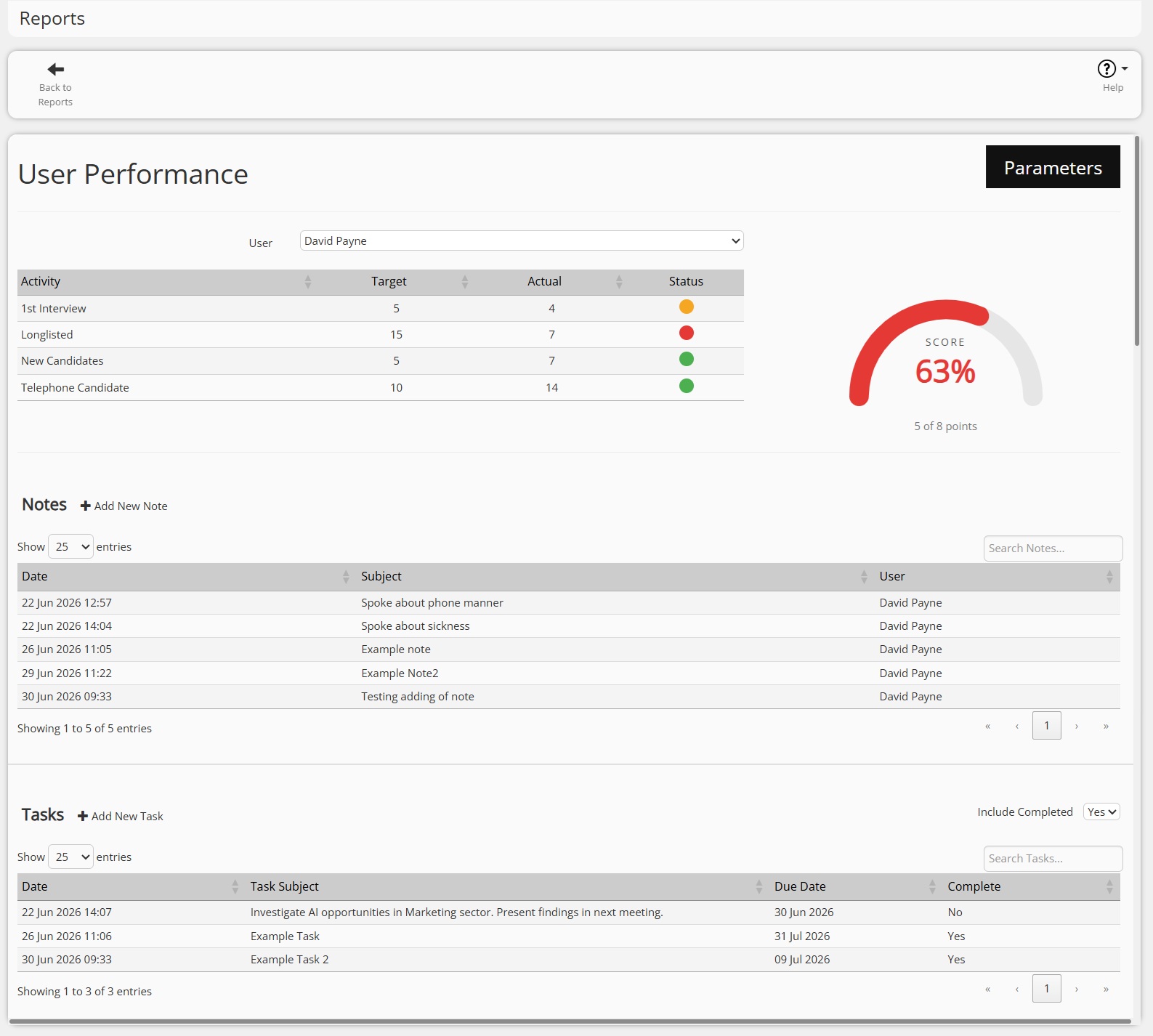Select the New Candidates activity row
The height and width of the screenshot is (1036, 1153).
click(381, 361)
